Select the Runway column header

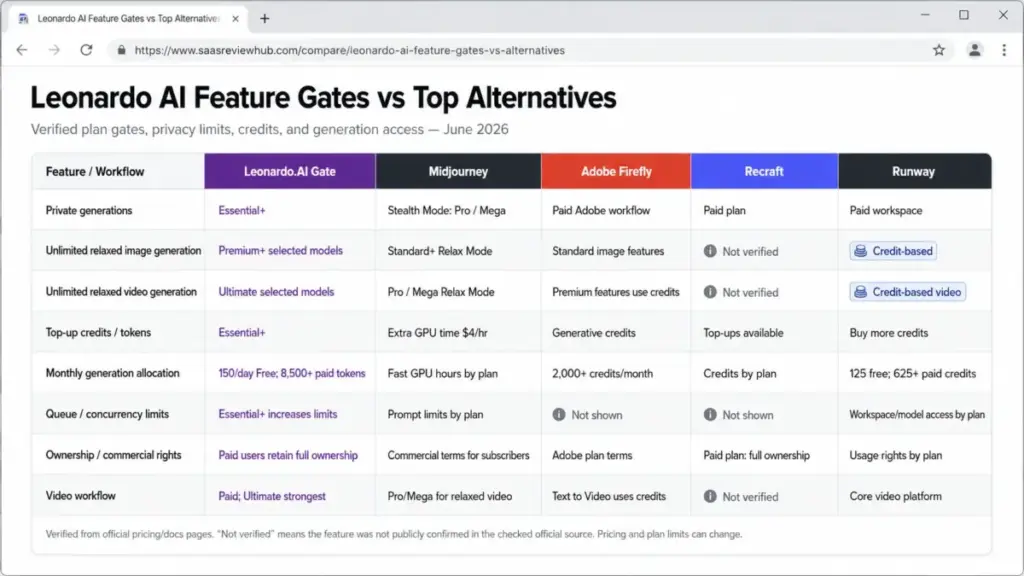pyautogui.click(x=914, y=171)
